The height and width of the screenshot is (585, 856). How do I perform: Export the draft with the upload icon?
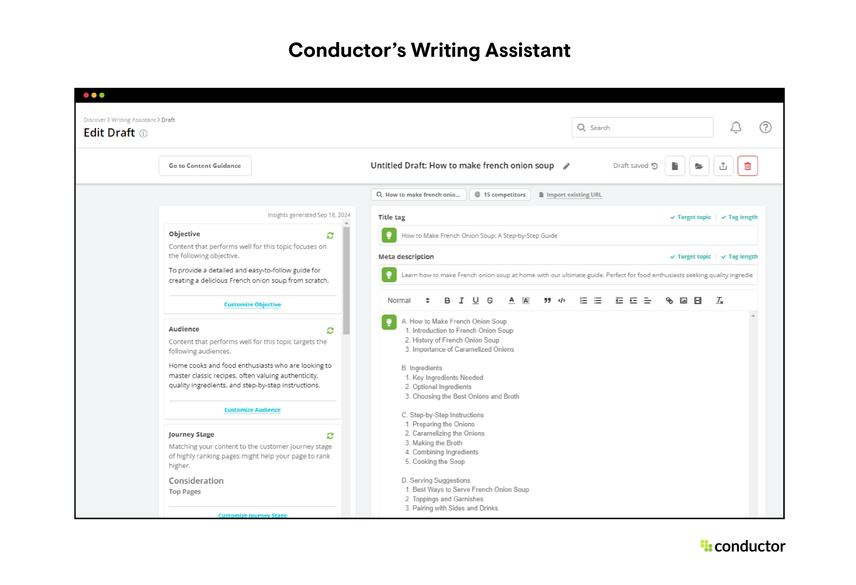[x=723, y=166]
